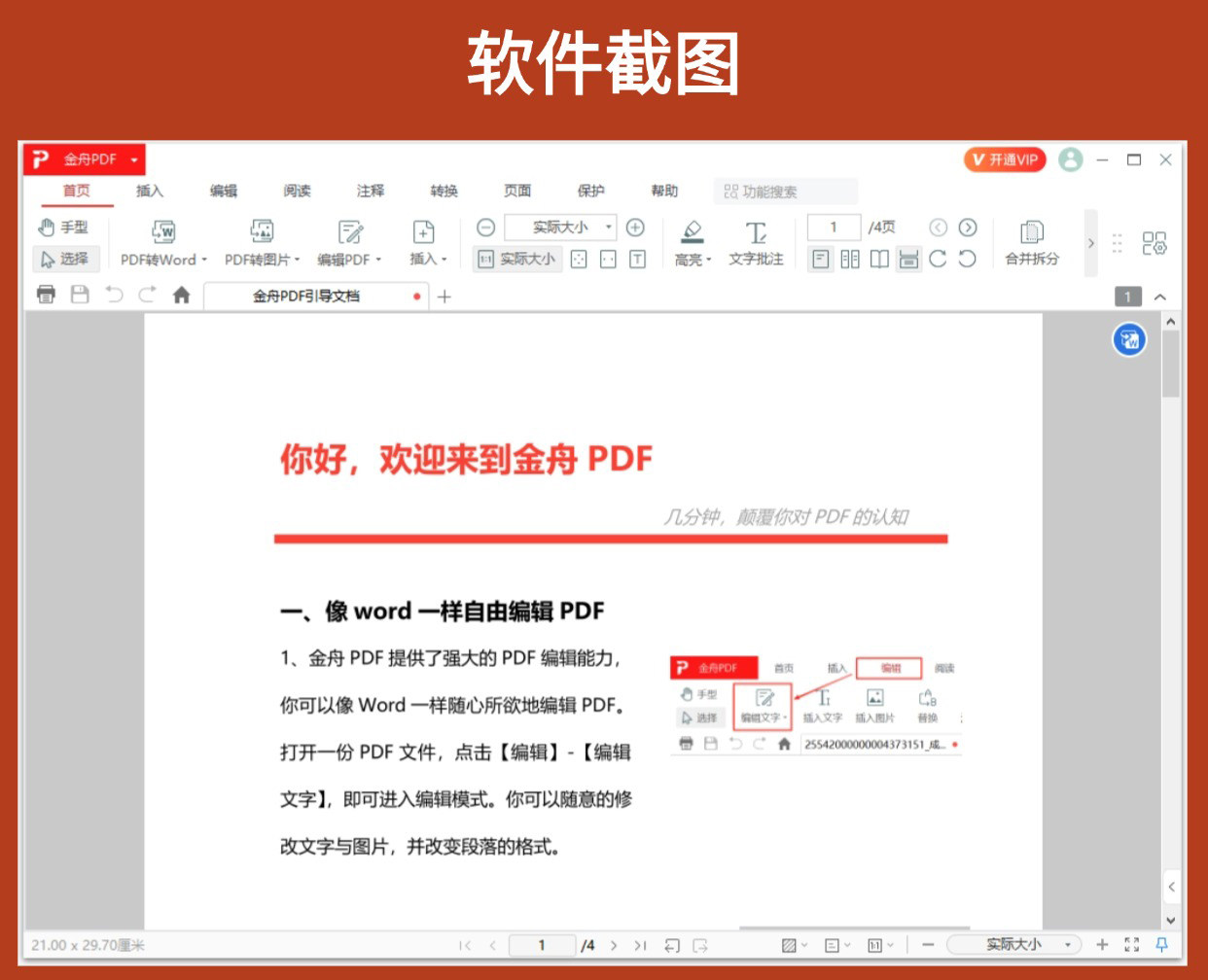This screenshot has width=1208, height=980.
Task: Enter fullscreen mode via status bar icon
Action: click(x=1131, y=945)
